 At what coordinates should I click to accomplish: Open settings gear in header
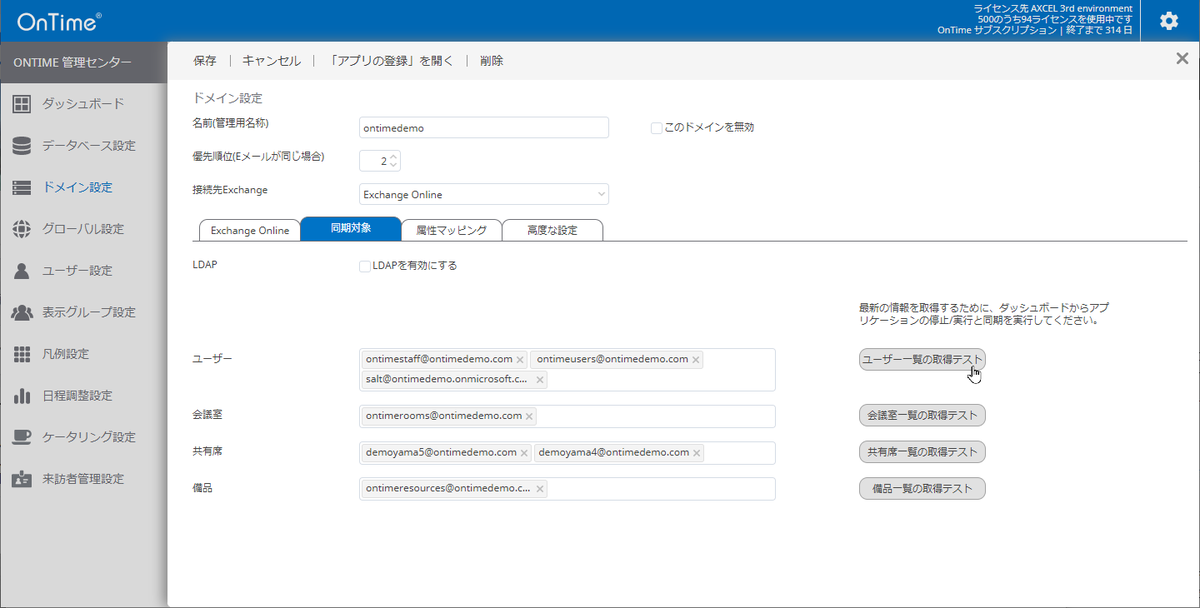pos(1168,21)
